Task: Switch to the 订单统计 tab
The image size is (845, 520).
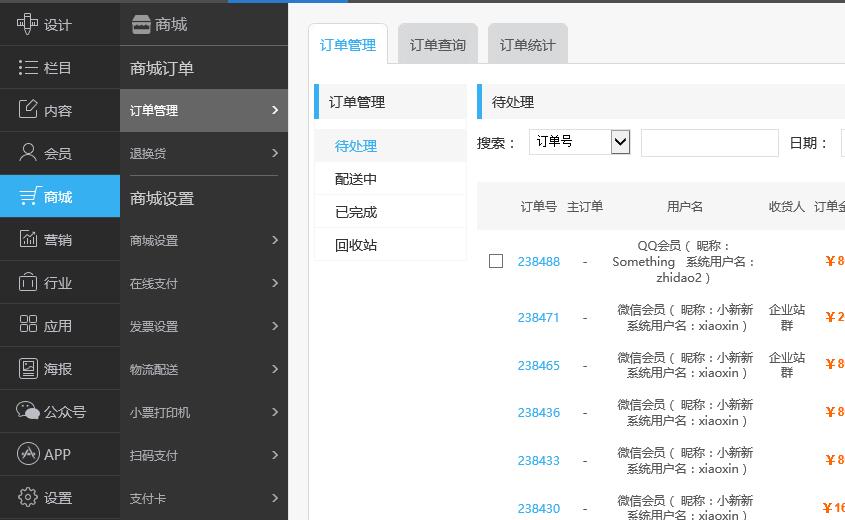Action: [x=528, y=45]
